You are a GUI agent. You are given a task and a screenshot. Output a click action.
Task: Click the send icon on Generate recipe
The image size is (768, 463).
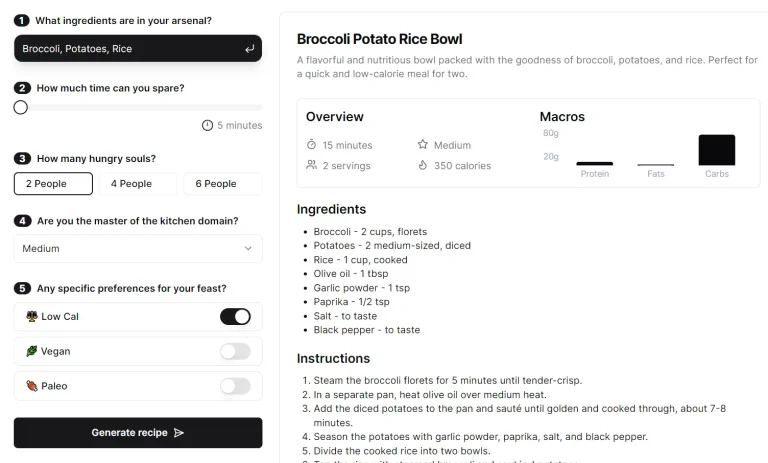point(179,433)
